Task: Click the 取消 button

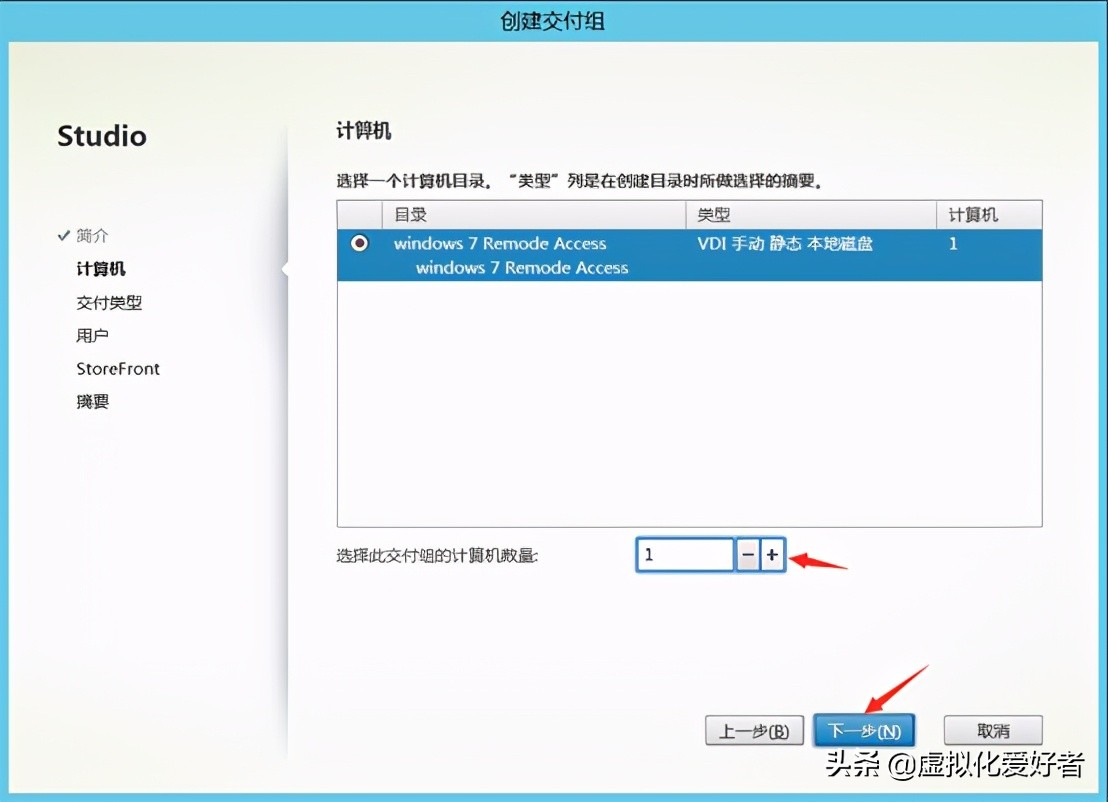Action: tap(993, 731)
